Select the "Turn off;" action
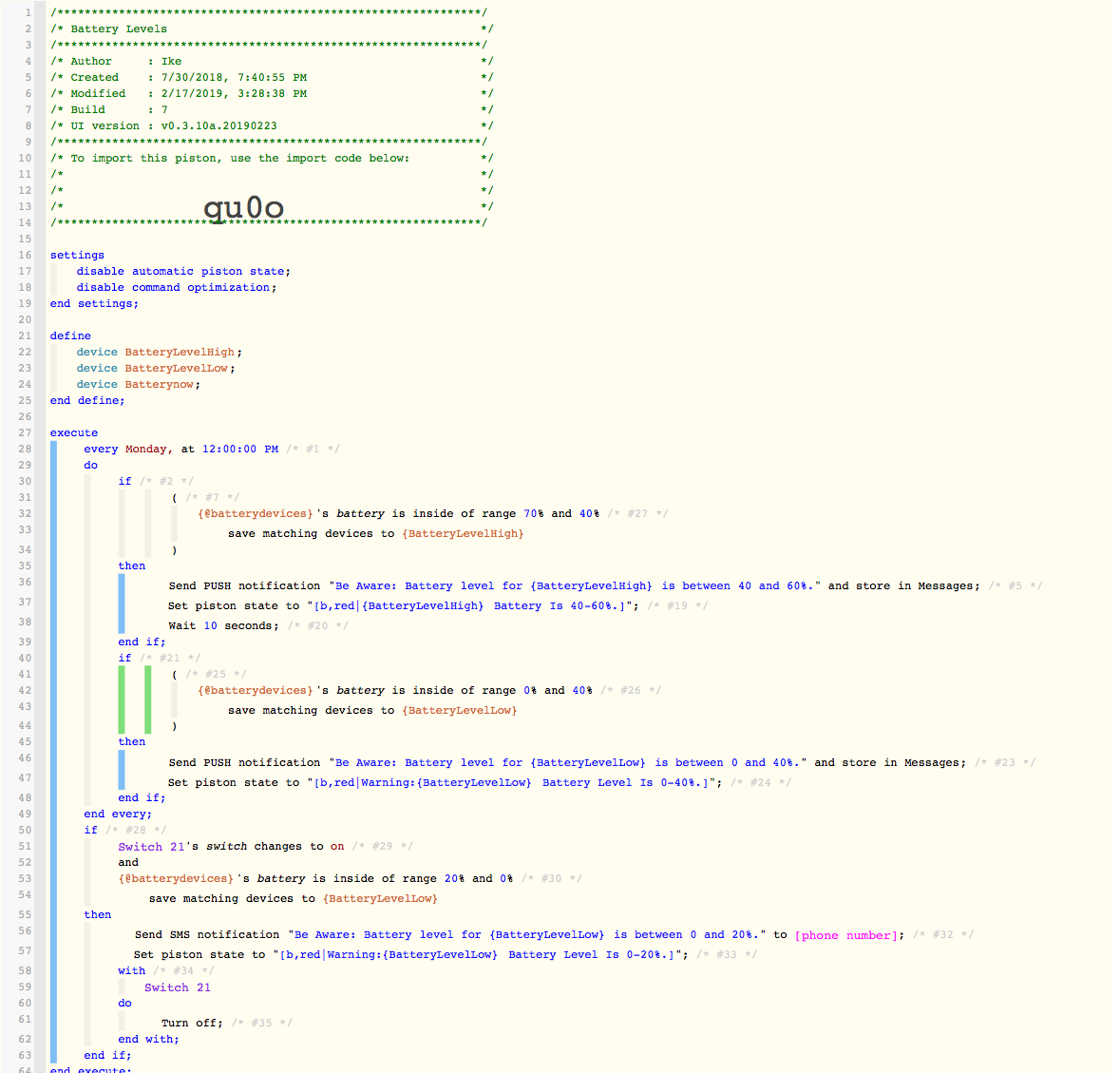This screenshot has height=1073, width=1120. (x=192, y=1023)
